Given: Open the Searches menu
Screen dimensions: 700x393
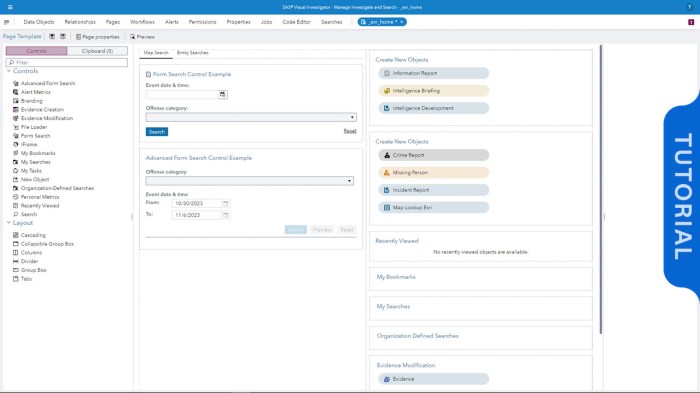Looking at the screenshot, I should tap(332, 22).
